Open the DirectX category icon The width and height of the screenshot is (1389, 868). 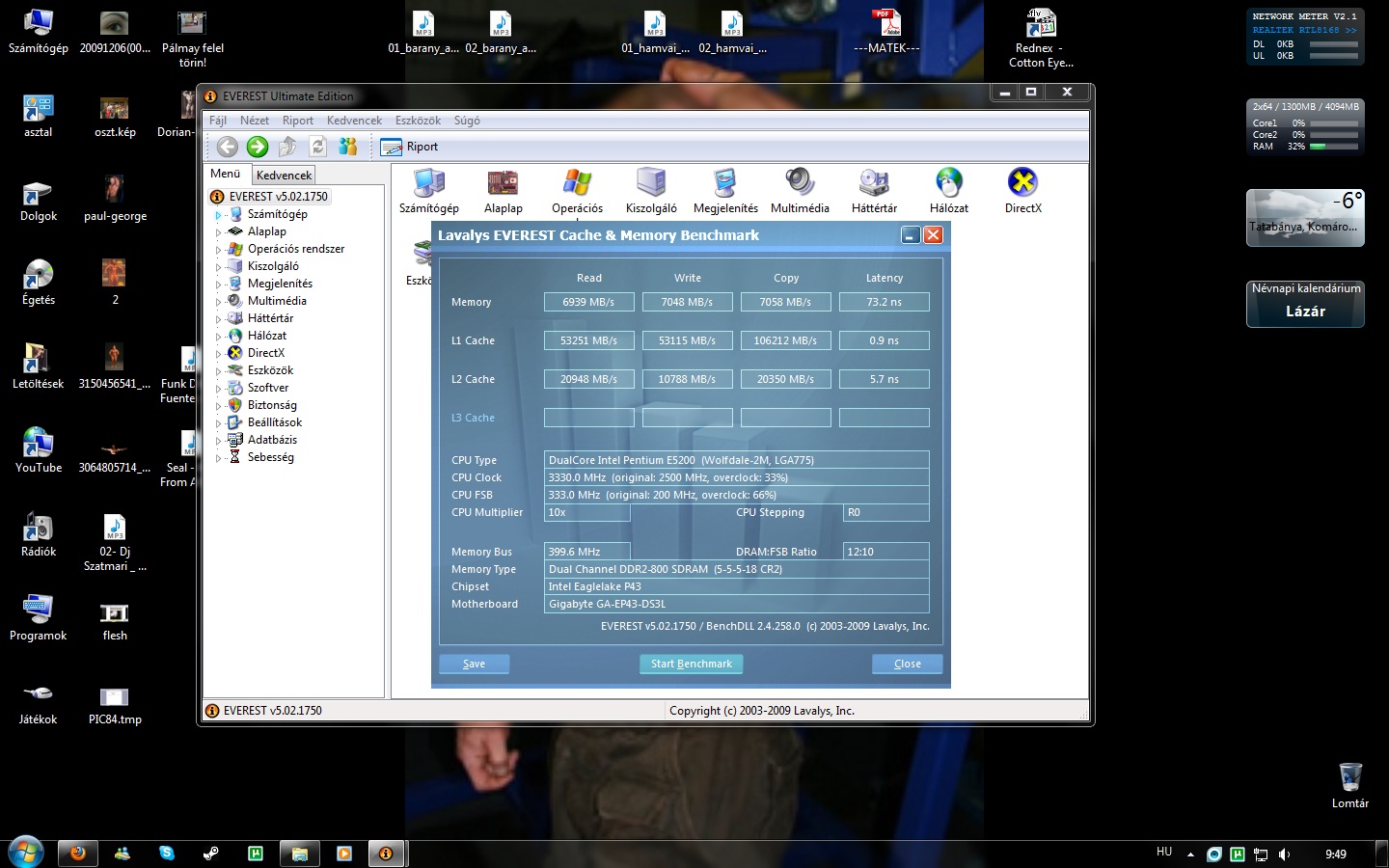coord(1022,190)
